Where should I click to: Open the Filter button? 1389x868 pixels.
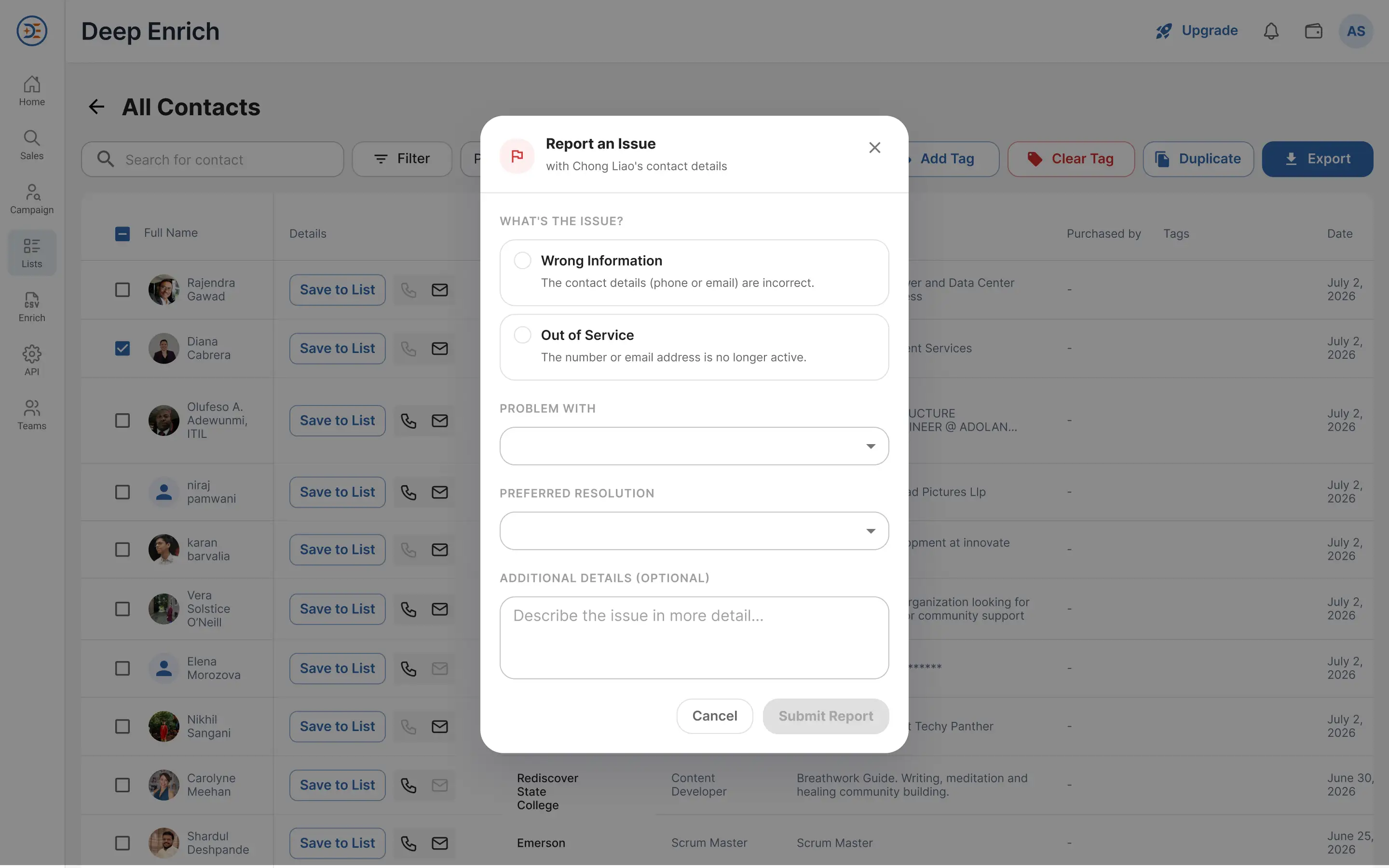pyautogui.click(x=402, y=159)
